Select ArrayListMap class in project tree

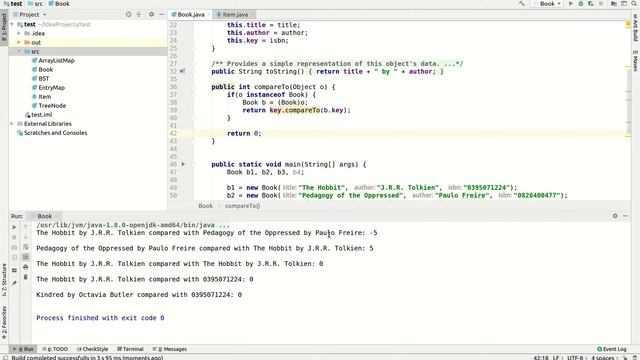(53, 60)
